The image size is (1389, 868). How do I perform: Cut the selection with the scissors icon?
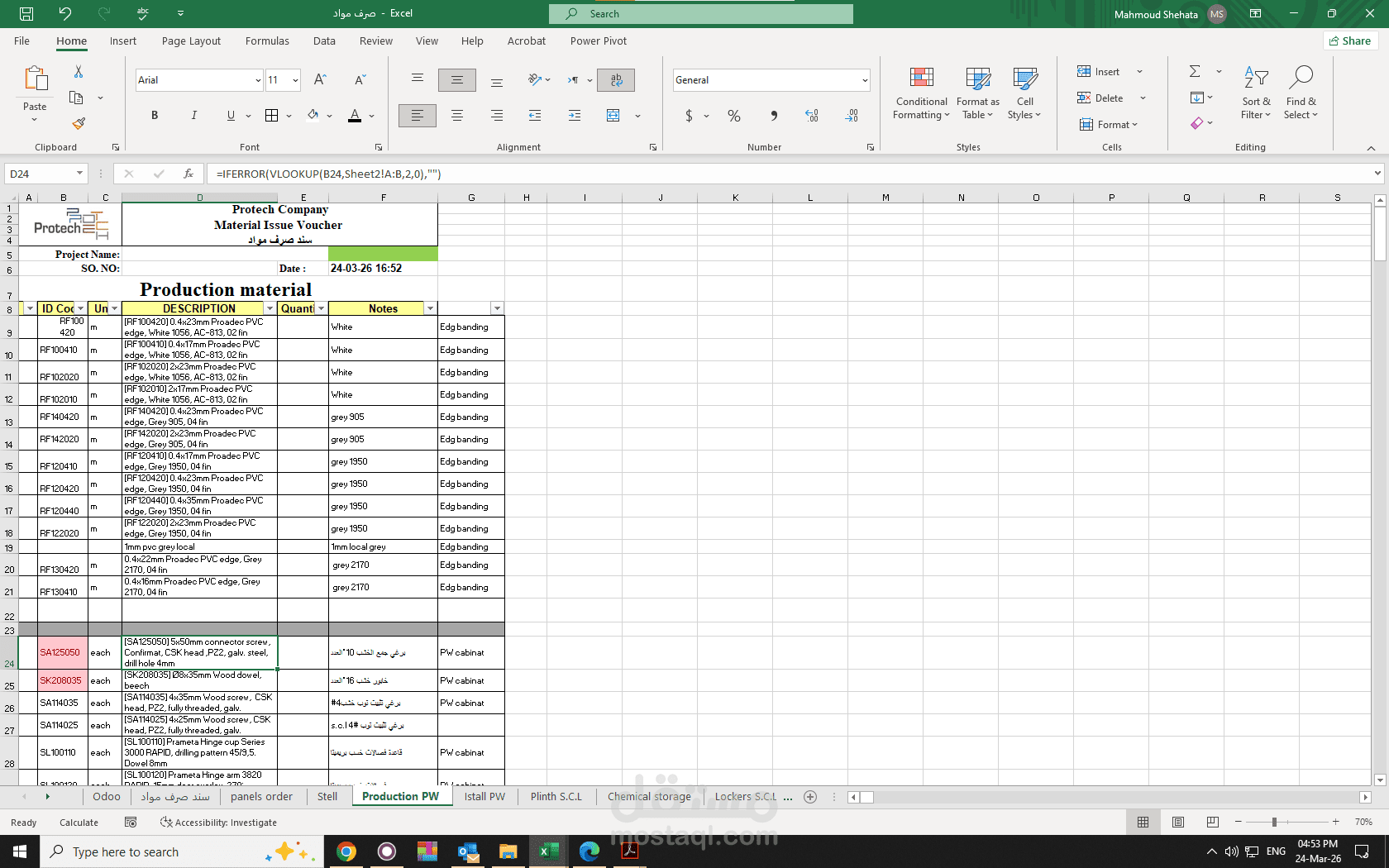(78, 72)
